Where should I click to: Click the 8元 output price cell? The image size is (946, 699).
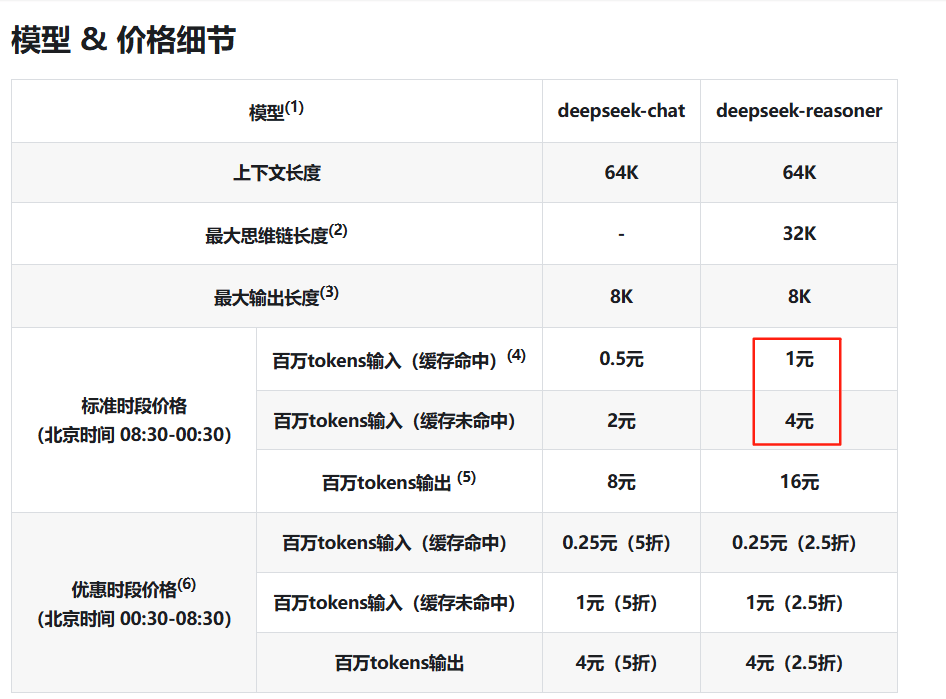click(621, 482)
